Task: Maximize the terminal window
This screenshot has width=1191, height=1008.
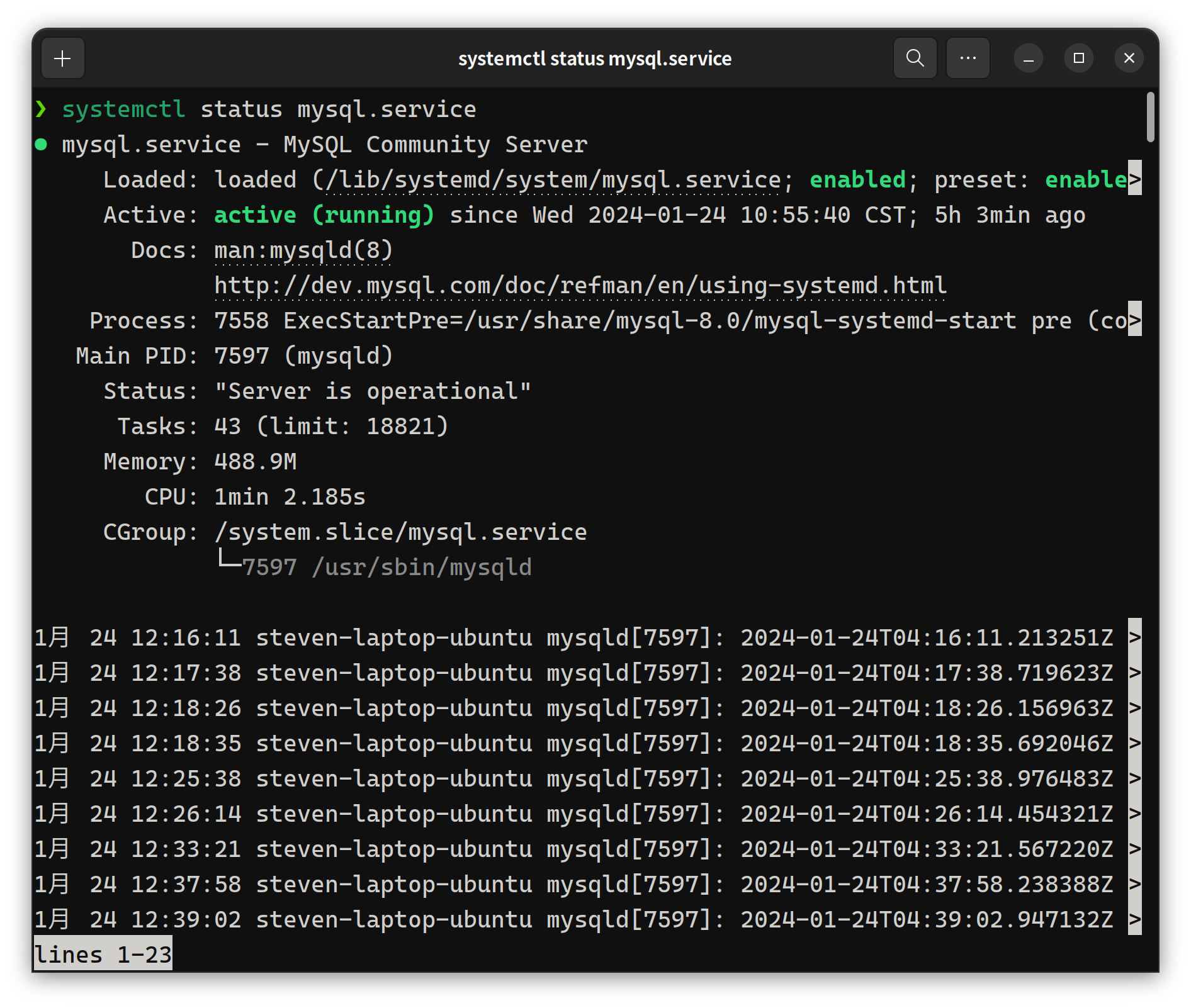Action: pos(1078,59)
